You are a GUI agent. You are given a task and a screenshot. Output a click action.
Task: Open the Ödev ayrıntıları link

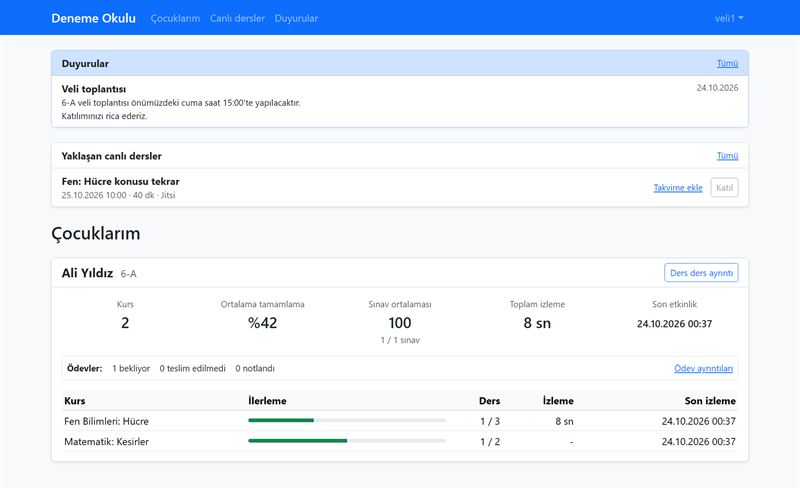click(703, 369)
